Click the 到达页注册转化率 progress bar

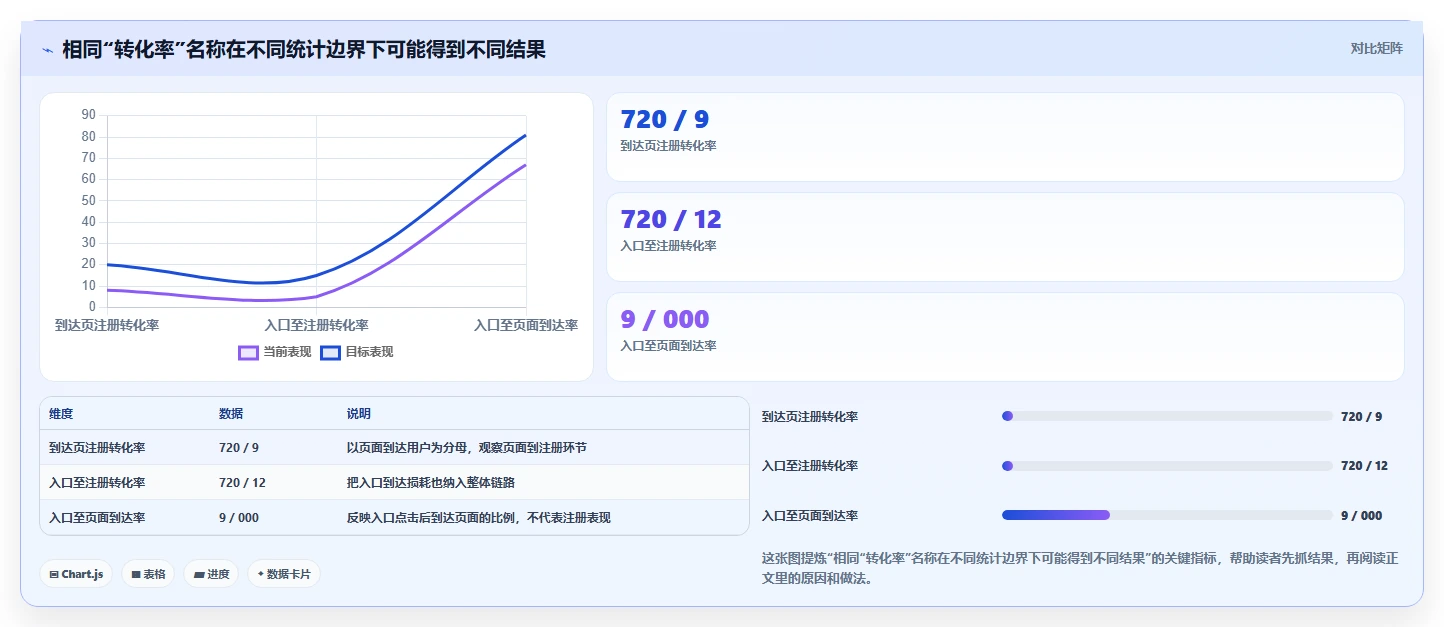tap(1167, 416)
